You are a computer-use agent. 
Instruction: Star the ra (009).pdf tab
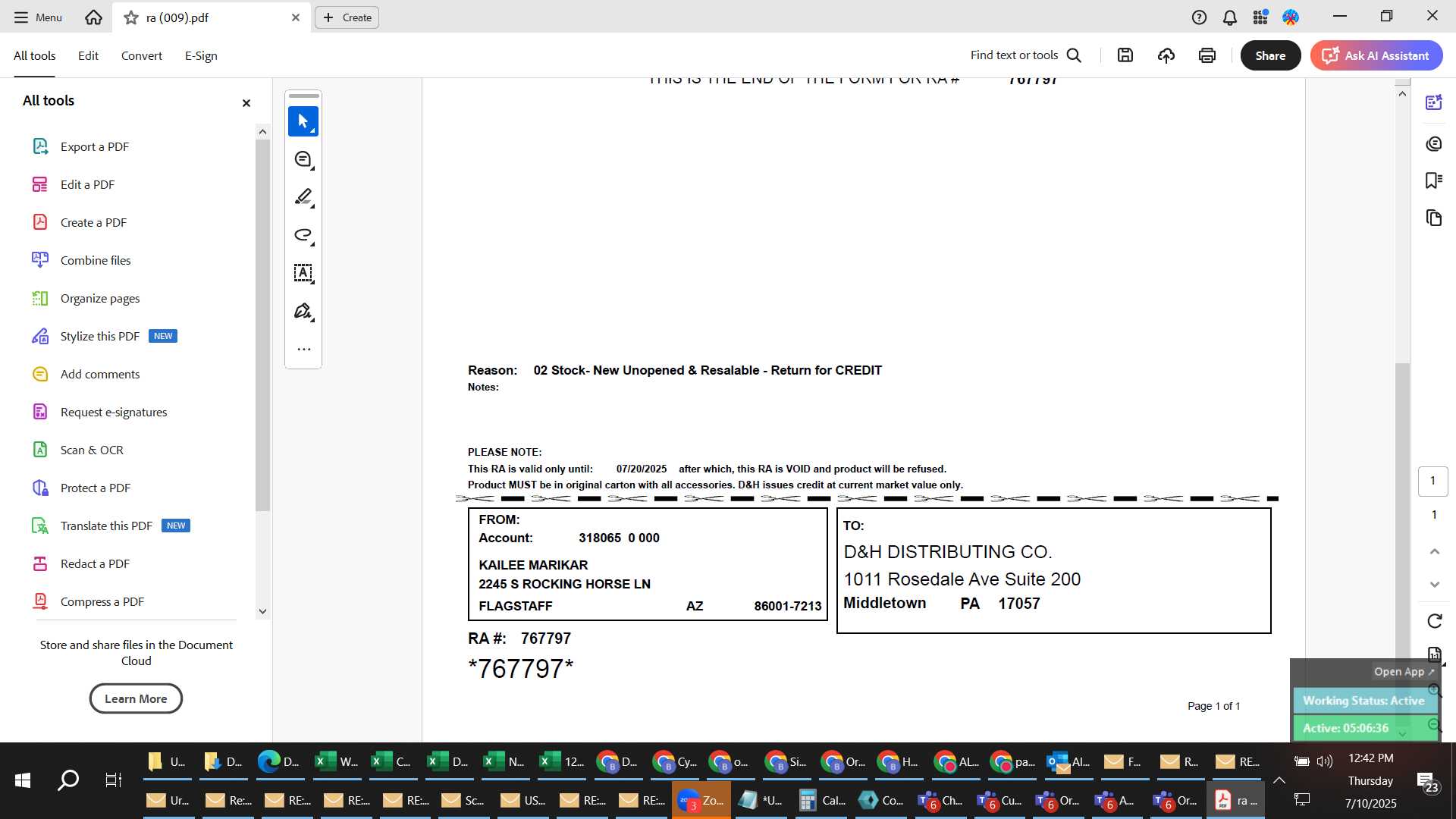point(131,17)
